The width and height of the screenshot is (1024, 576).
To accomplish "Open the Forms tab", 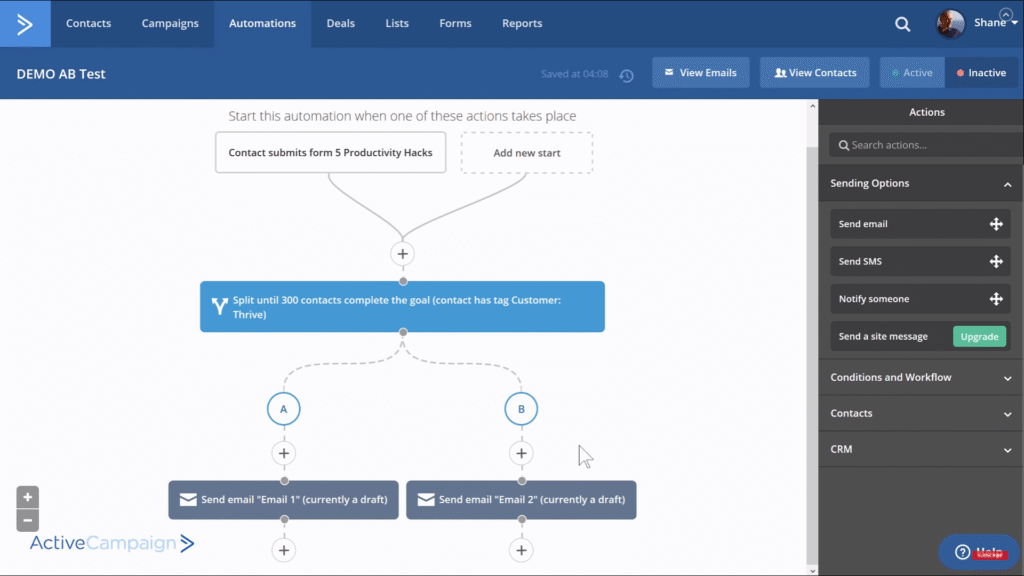I will 455,23.
